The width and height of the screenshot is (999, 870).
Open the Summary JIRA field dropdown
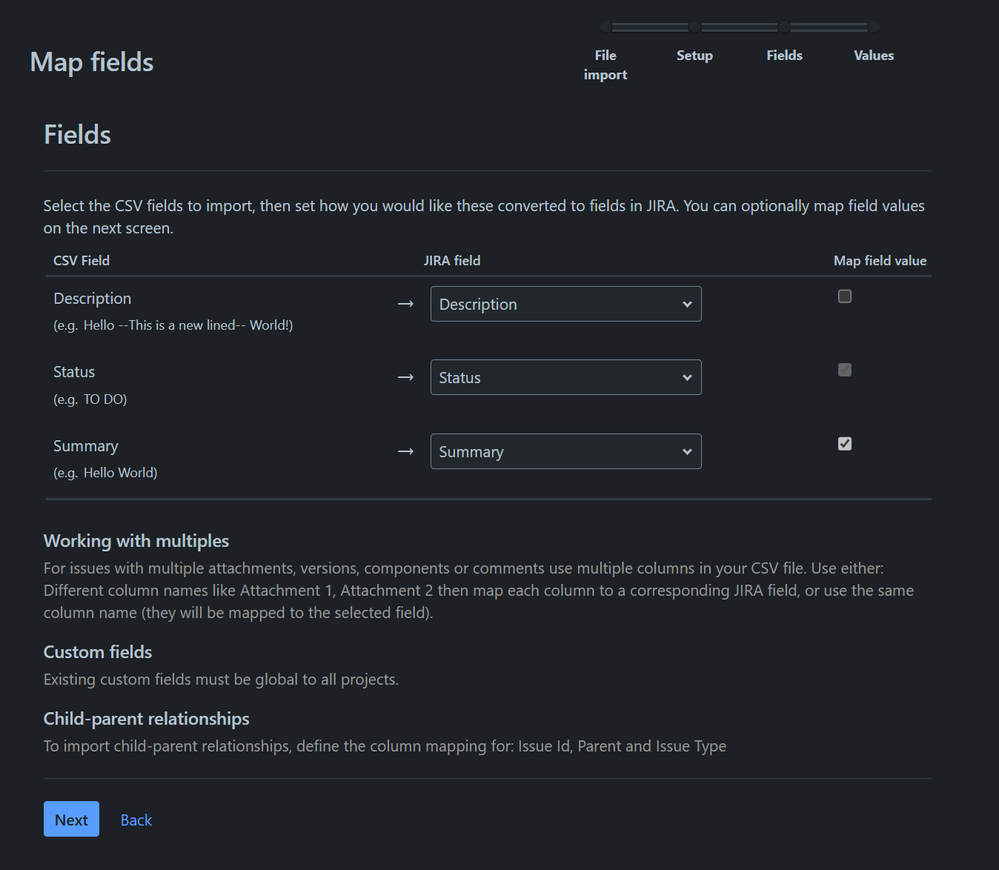click(566, 452)
